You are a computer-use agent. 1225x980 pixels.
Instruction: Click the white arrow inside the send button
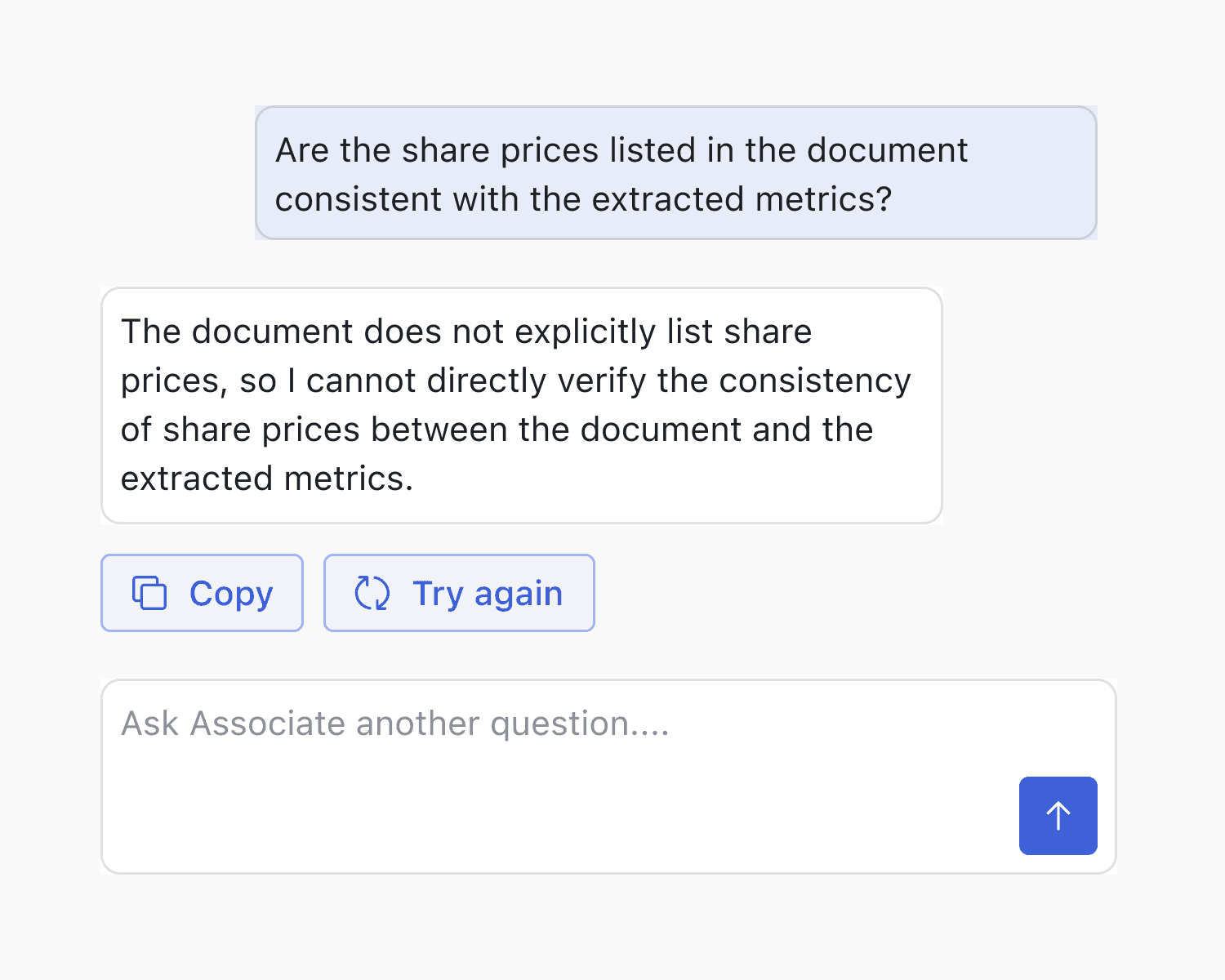[1058, 815]
